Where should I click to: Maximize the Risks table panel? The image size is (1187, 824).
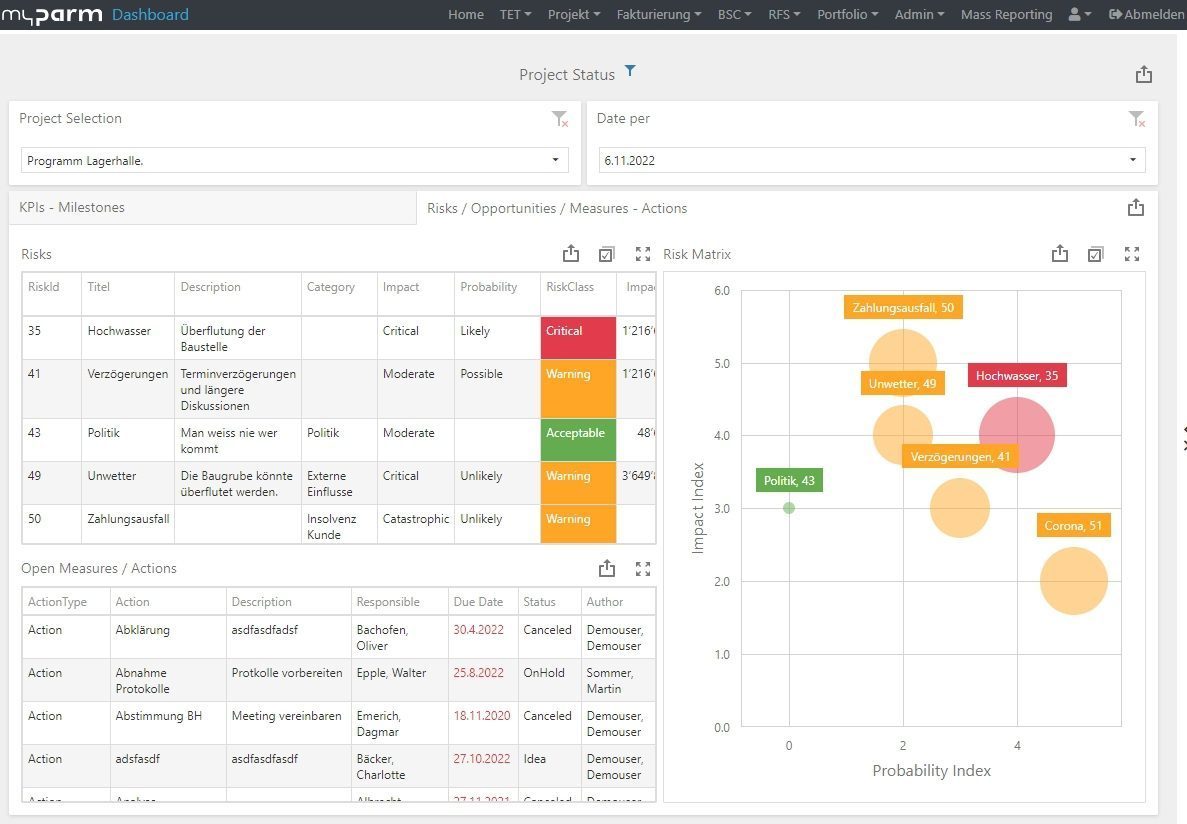coord(643,254)
